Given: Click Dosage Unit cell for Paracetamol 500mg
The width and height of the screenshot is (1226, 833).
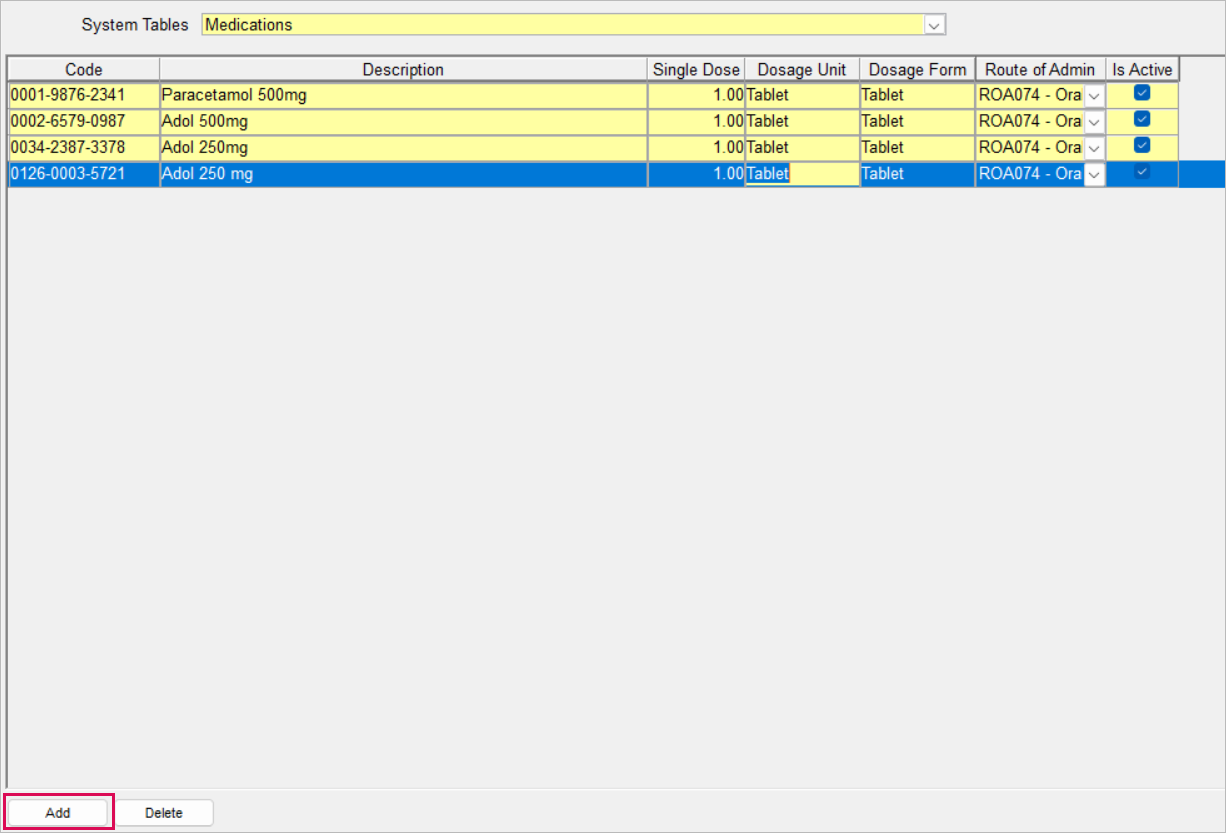Looking at the screenshot, I should [802, 95].
